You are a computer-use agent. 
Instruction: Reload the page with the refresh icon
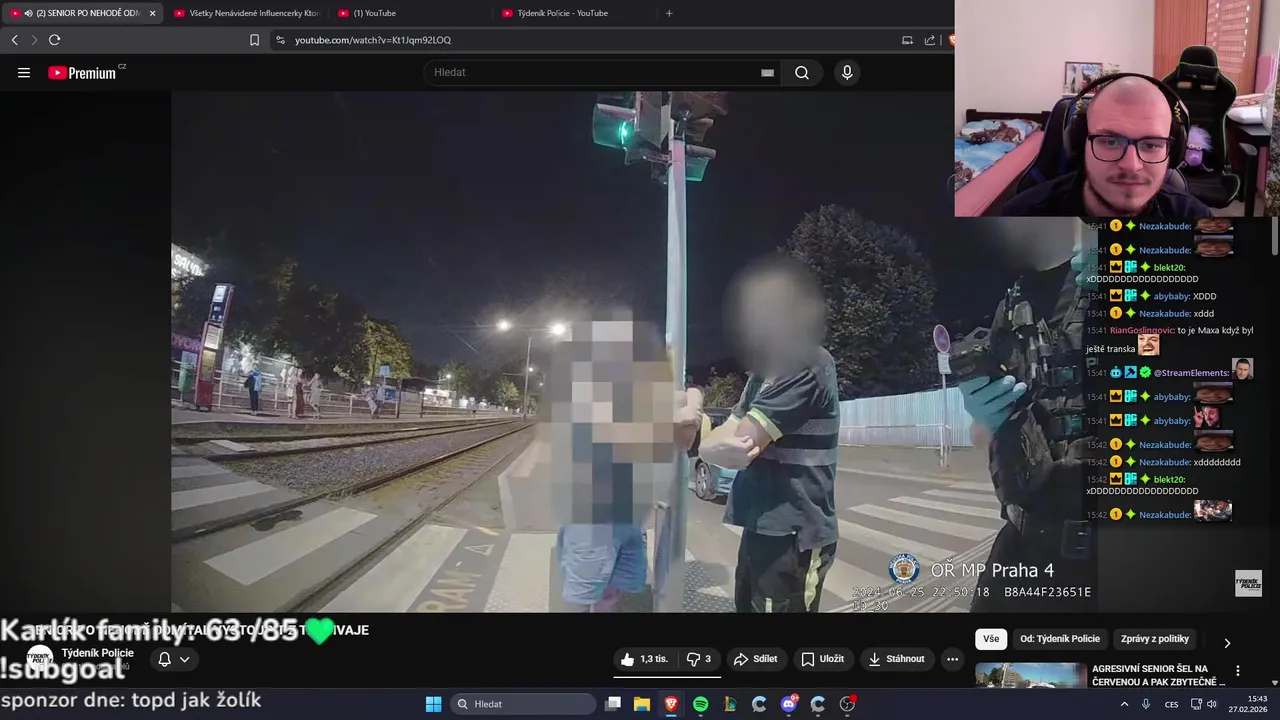coord(54,40)
